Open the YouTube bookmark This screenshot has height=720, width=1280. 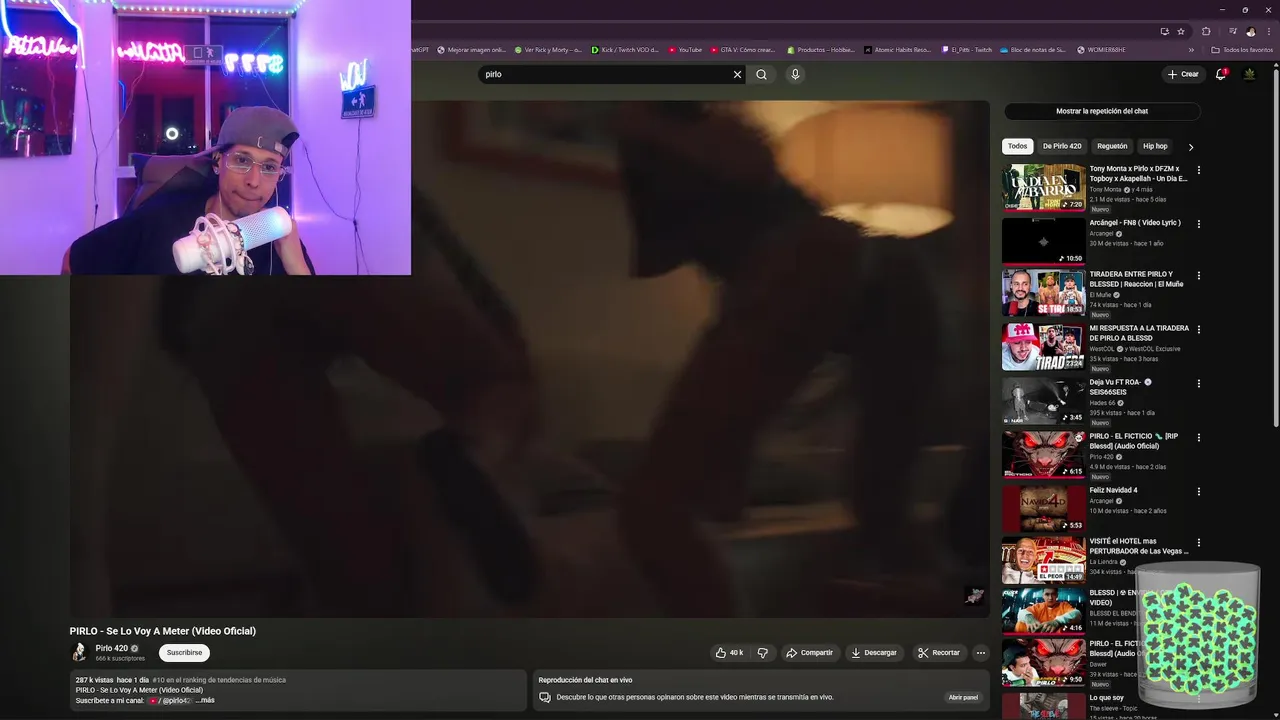click(x=685, y=50)
